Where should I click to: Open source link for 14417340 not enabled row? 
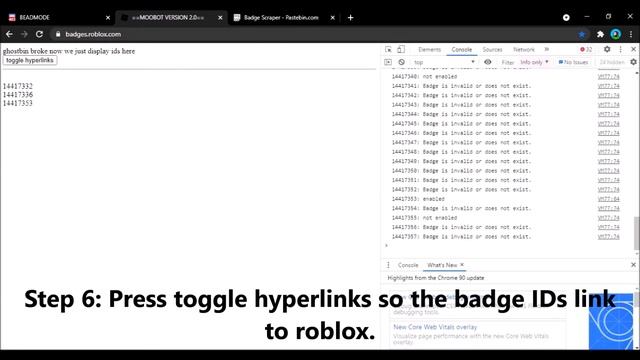[x=609, y=76]
